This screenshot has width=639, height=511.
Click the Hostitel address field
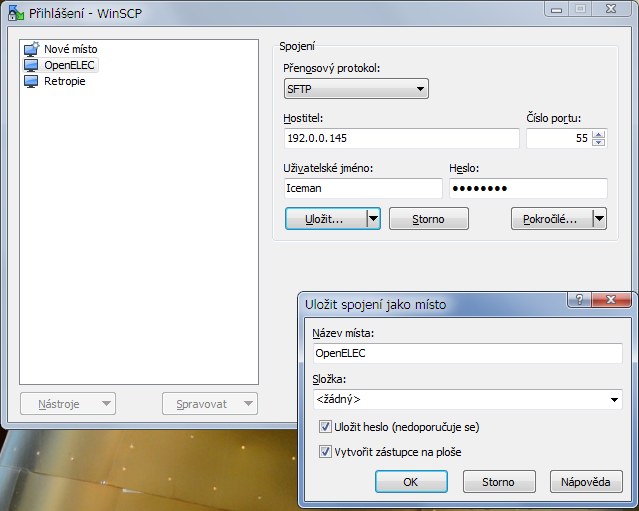pyautogui.click(x=400, y=139)
